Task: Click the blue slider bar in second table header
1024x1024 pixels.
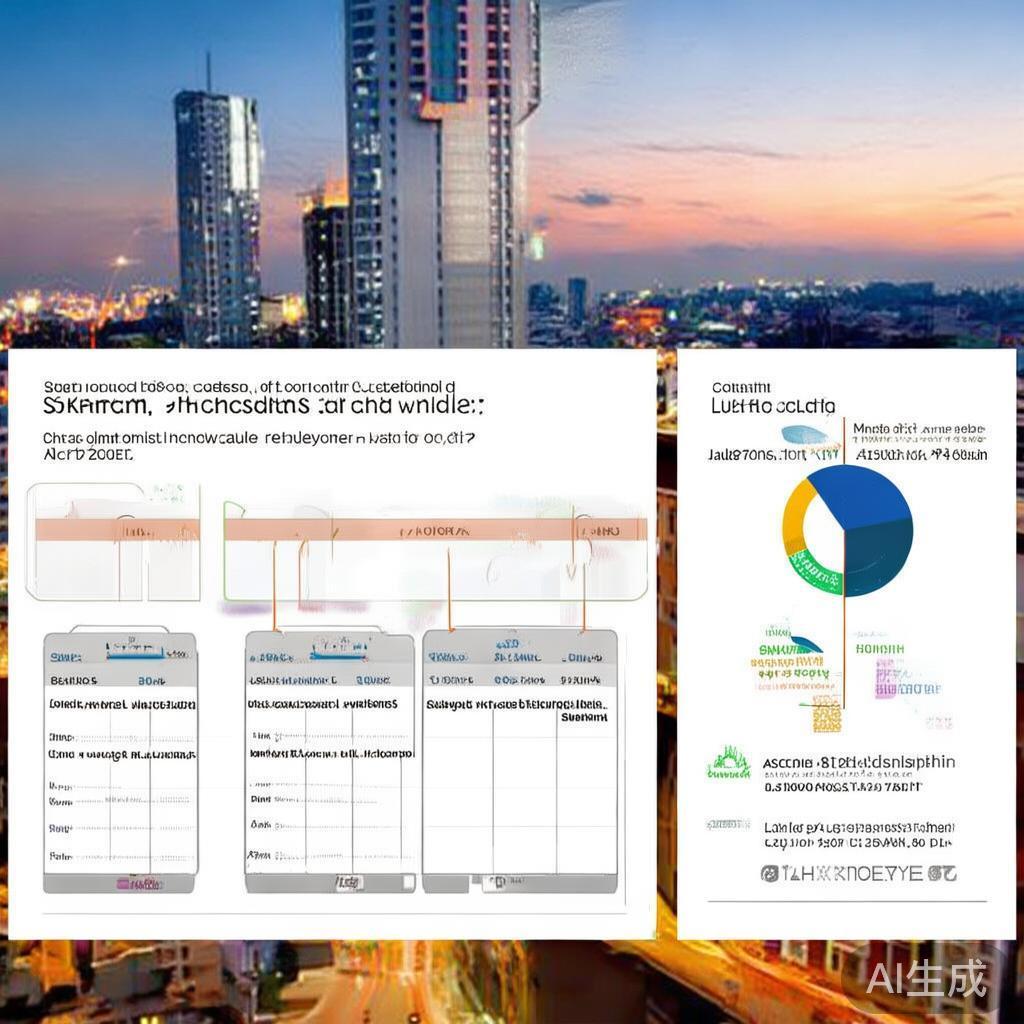Action: [337, 655]
